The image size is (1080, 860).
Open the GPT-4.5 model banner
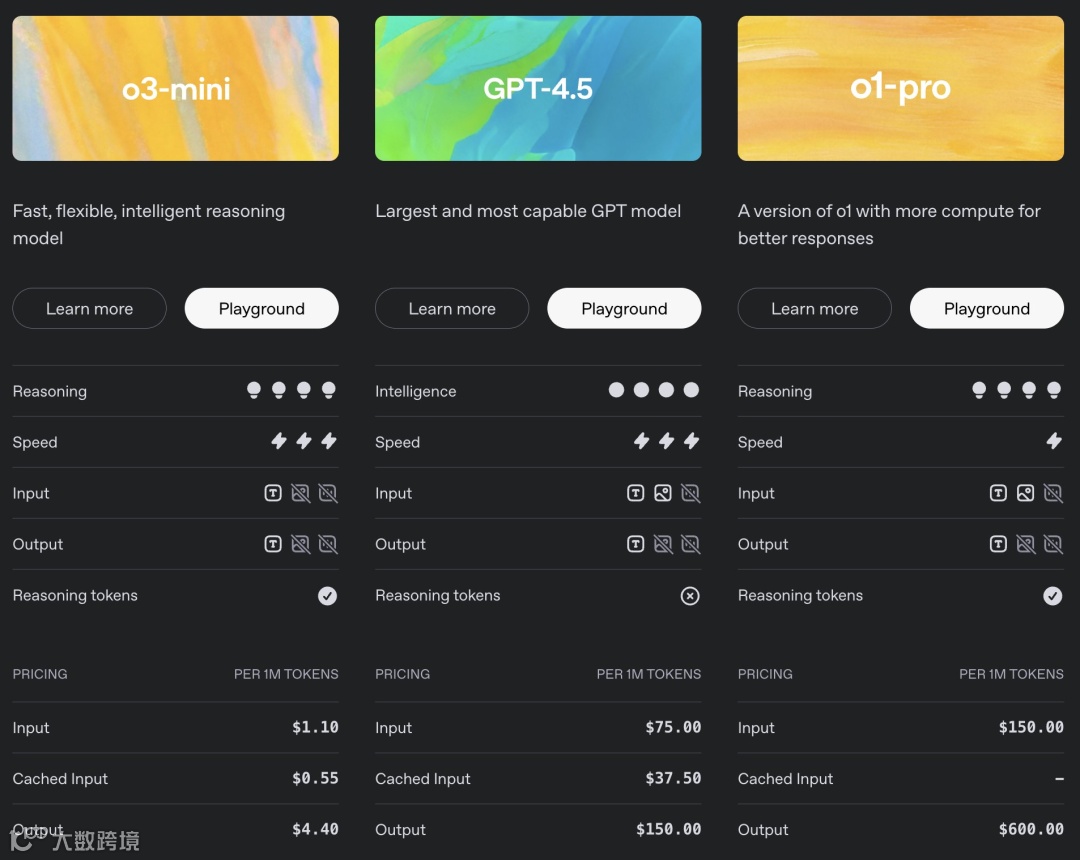pos(538,88)
